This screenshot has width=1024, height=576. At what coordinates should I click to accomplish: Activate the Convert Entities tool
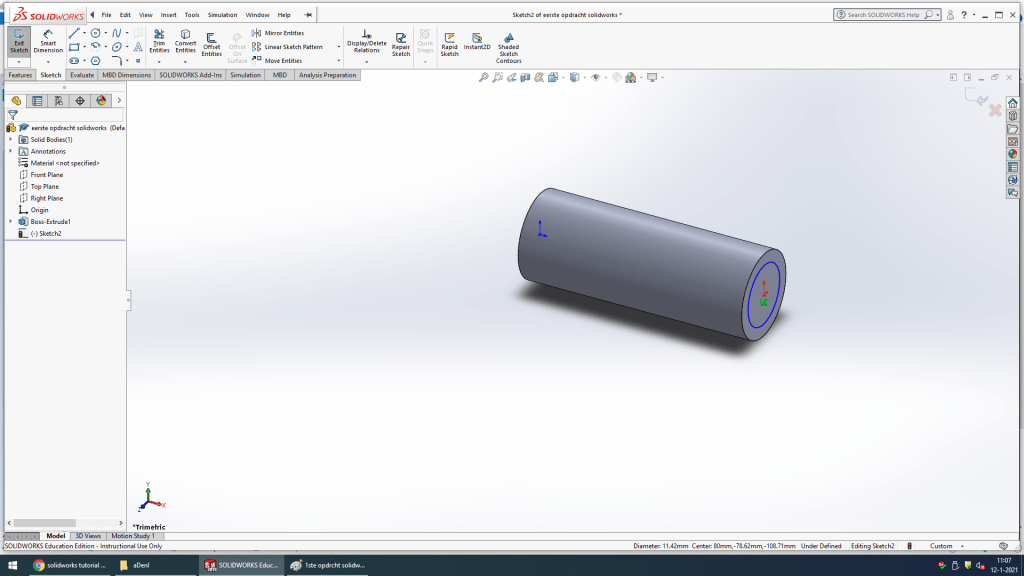coord(185,41)
